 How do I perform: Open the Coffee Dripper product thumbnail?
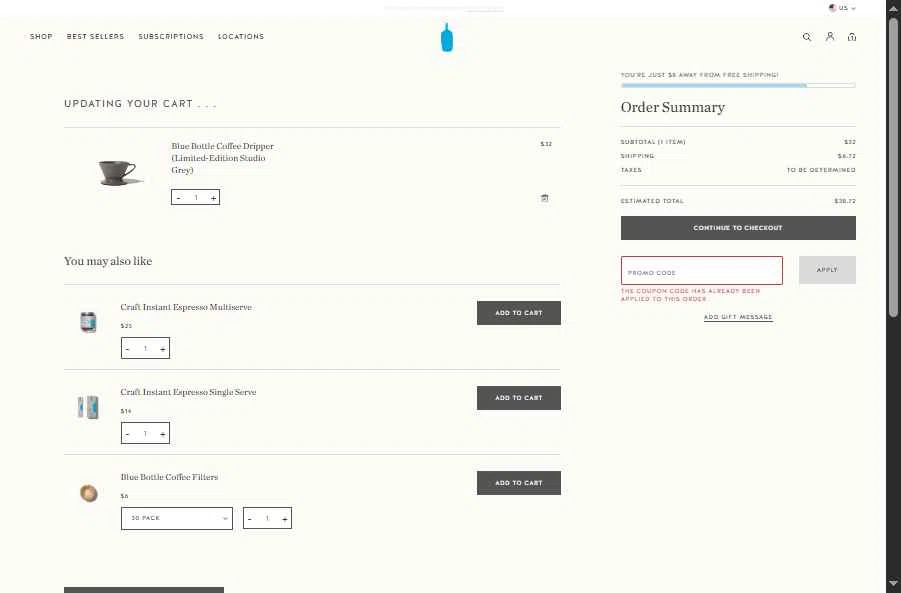tap(120, 172)
